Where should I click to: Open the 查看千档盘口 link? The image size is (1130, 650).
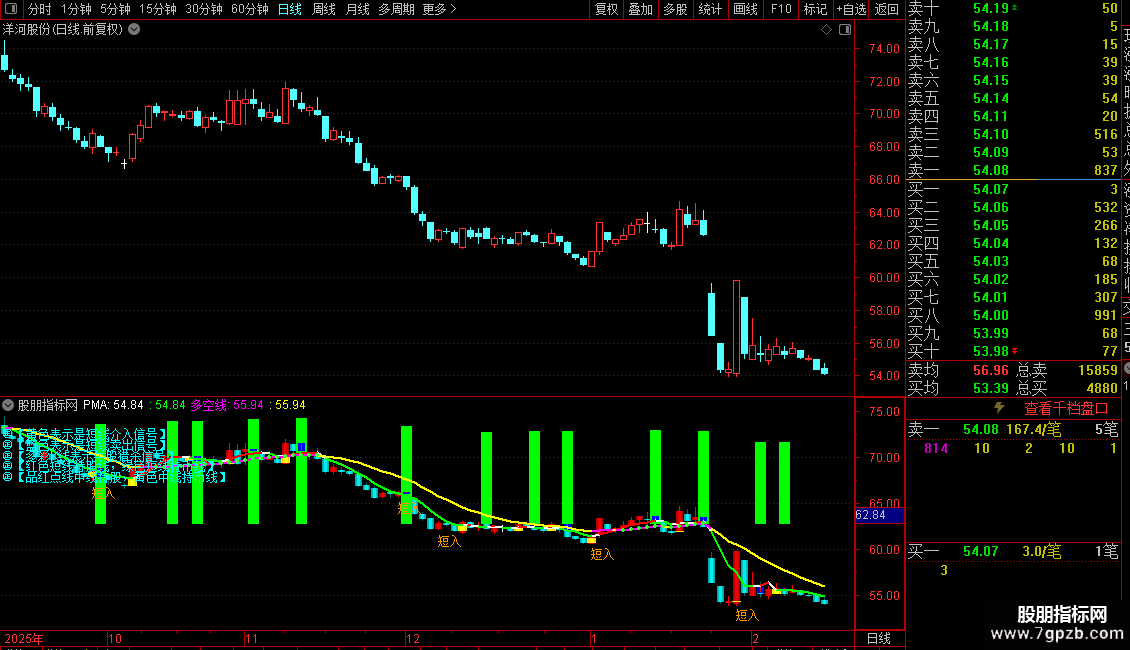coord(1066,409)
